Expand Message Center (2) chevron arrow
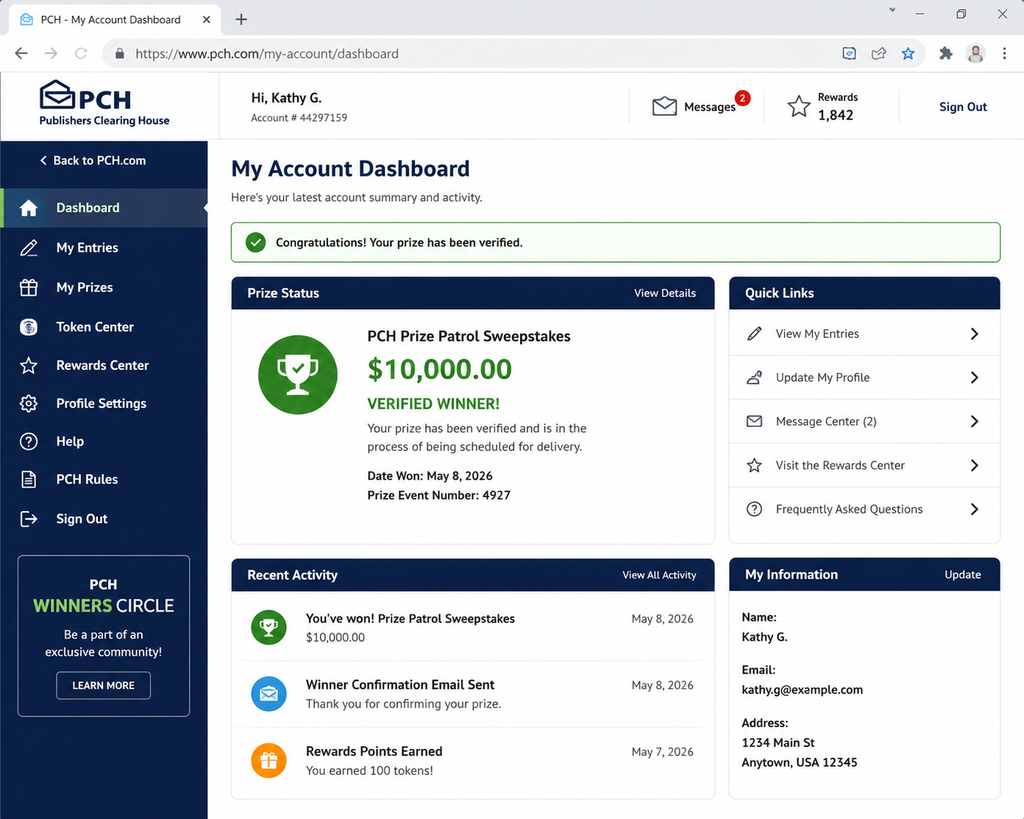Viewport: 1024px width, 819px height. (974, 421)
